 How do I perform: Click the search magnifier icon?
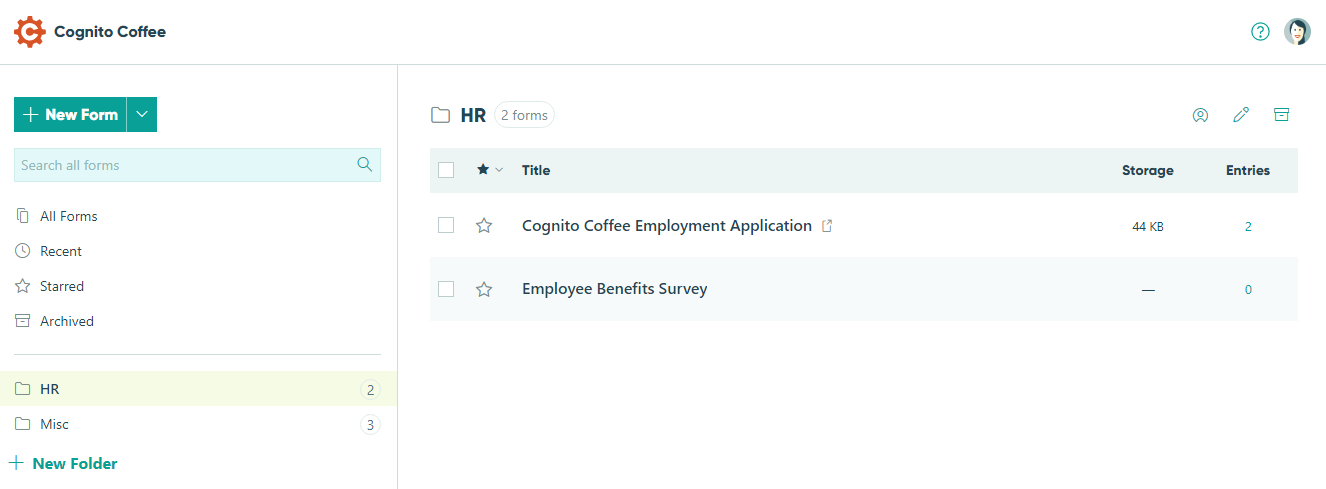(x=365, y=165)
